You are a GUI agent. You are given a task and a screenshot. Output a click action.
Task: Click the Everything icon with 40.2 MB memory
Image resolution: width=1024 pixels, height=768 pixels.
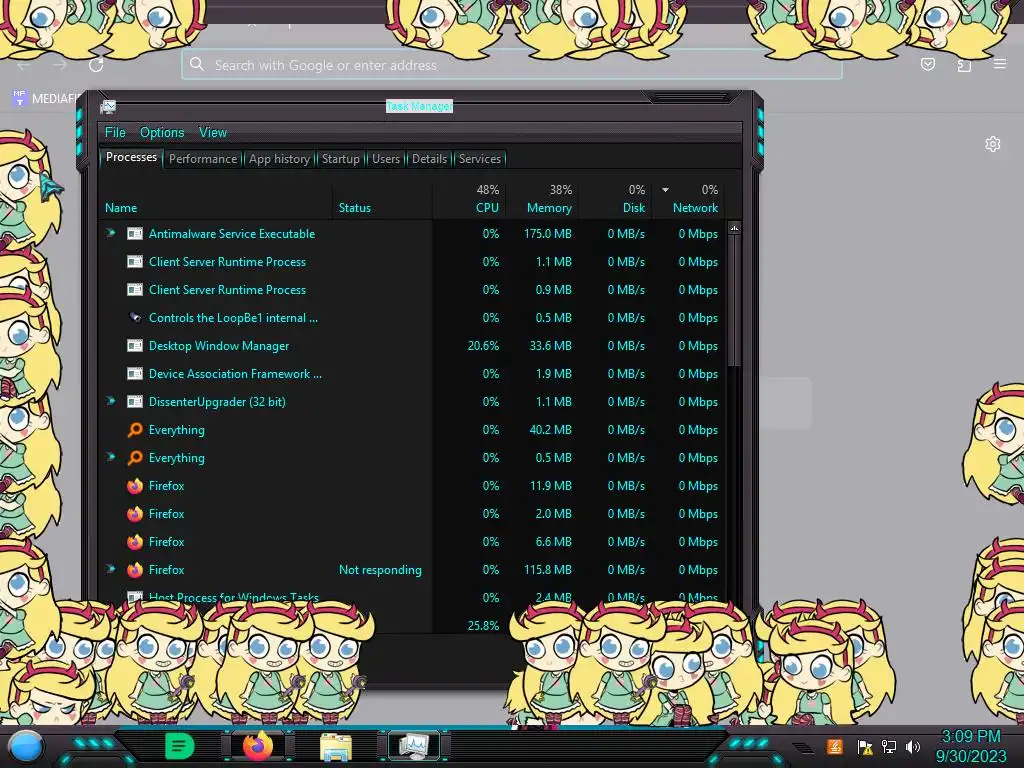(x=135, y=430)
